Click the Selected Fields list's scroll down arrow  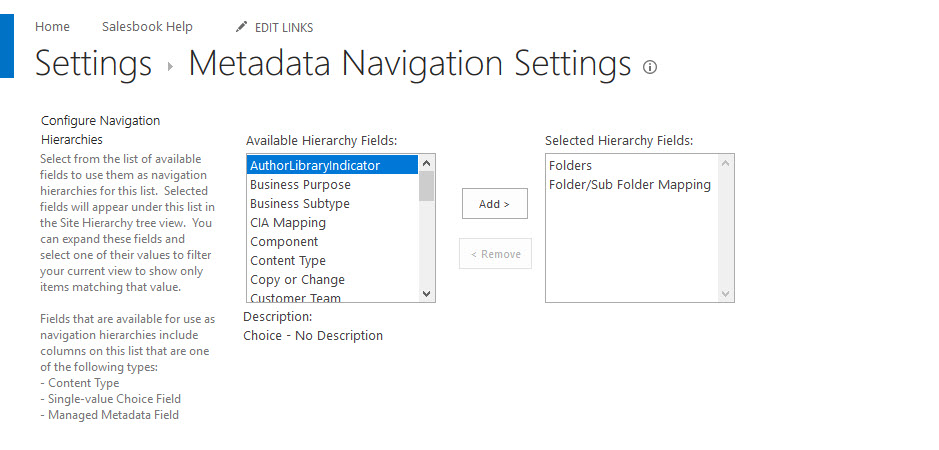[x=725, y=294]
